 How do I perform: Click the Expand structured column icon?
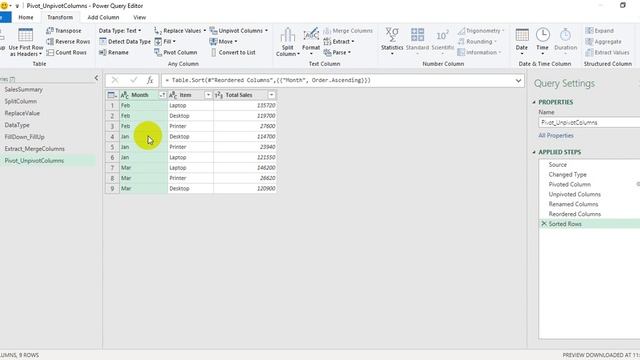tap(589, 31)
